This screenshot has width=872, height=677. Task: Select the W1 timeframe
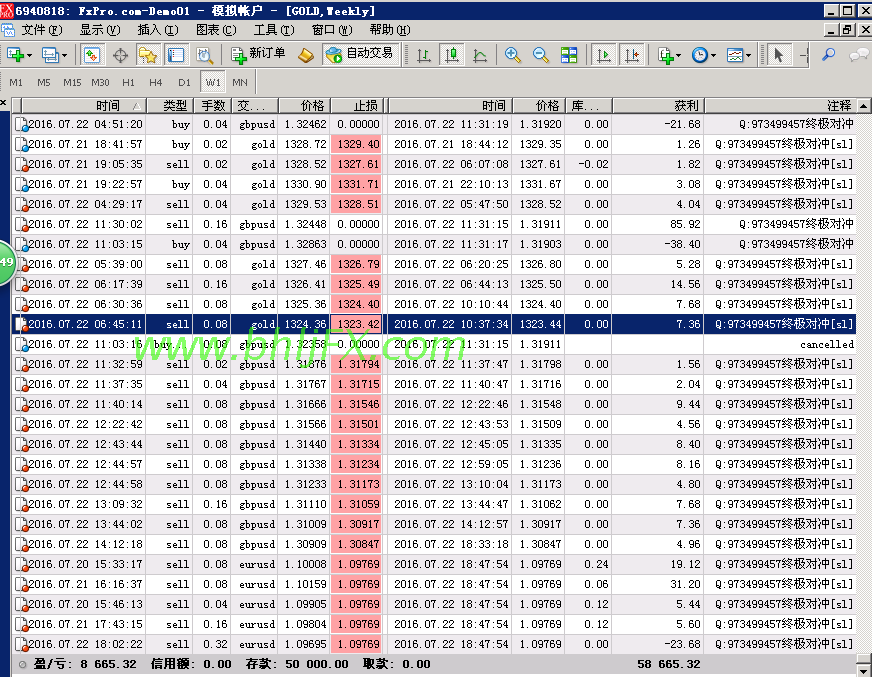(212, 82)
